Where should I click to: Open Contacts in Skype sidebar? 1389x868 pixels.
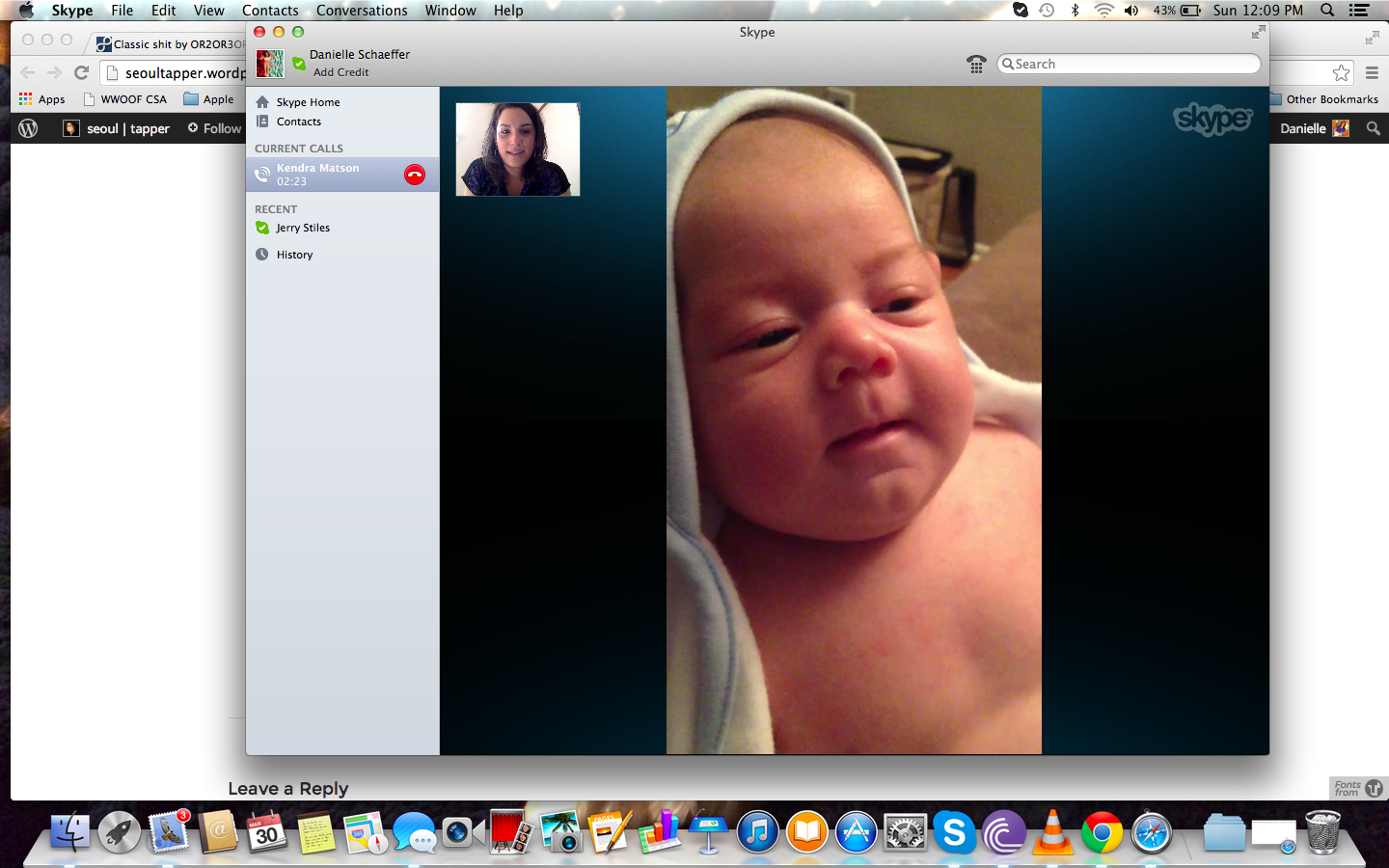click(x=298, y=122)
